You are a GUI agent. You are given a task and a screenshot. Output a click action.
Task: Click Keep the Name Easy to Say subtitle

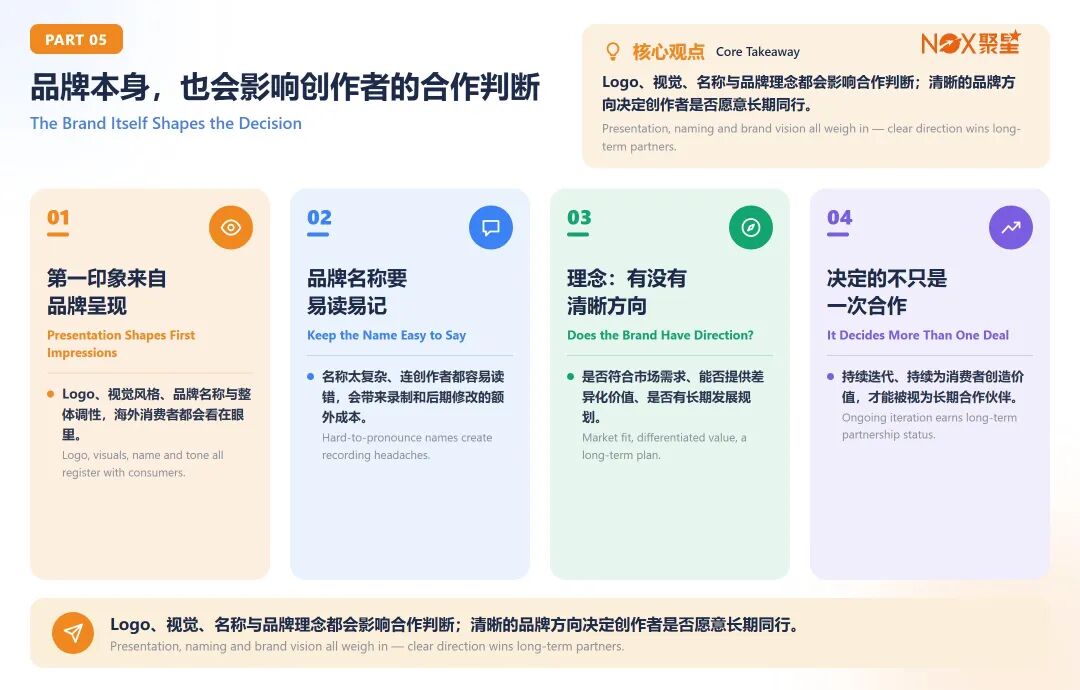click(386, 335)
